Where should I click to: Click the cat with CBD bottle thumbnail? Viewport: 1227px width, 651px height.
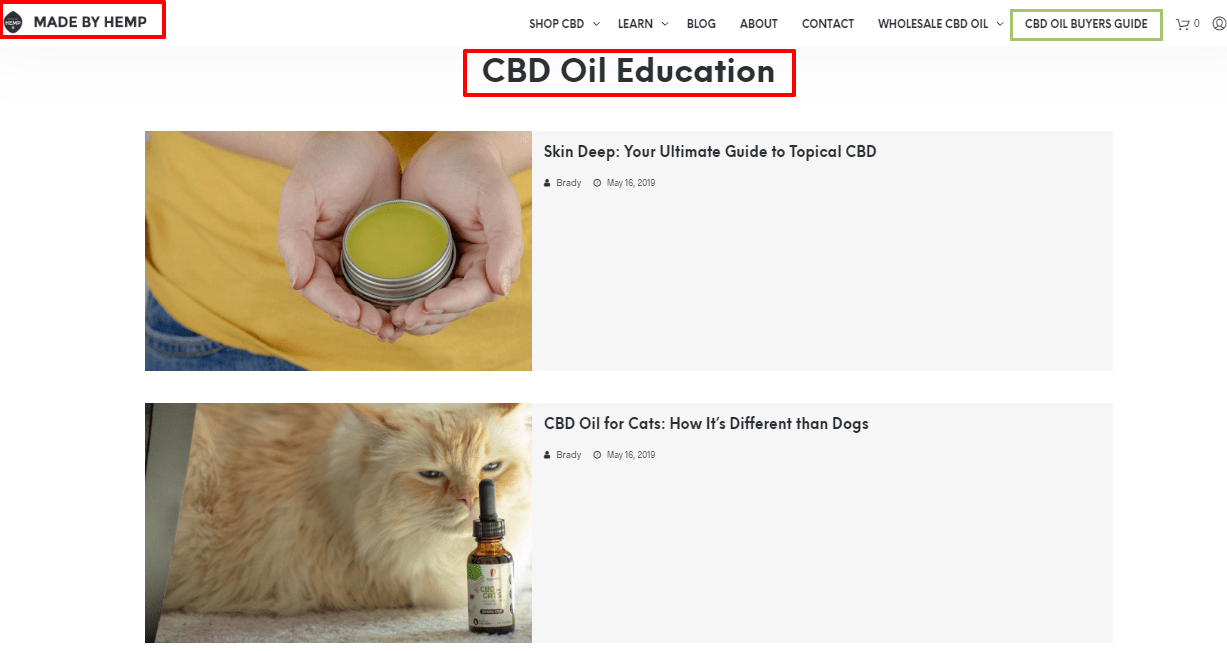pos(338,523)
